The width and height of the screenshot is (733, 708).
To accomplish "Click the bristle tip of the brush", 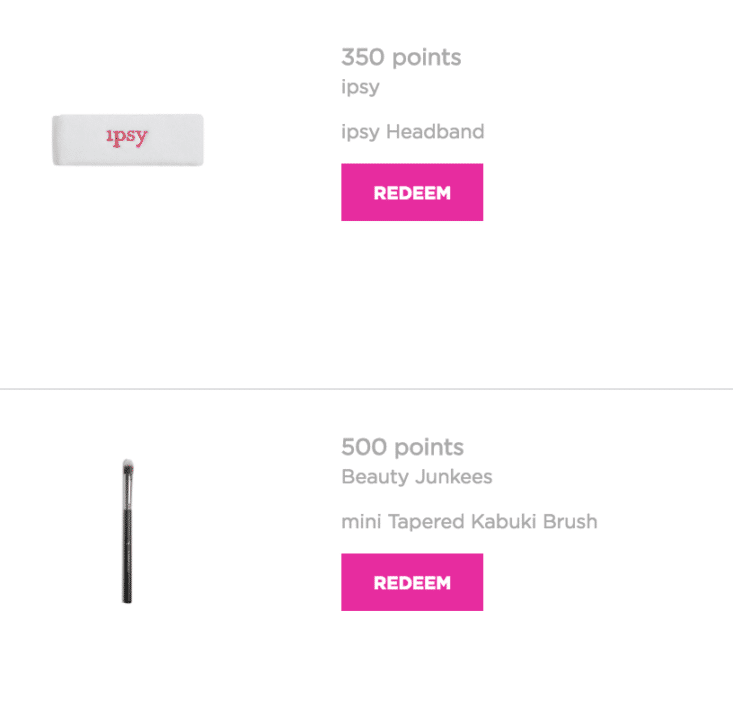I will tap(128, 467).
